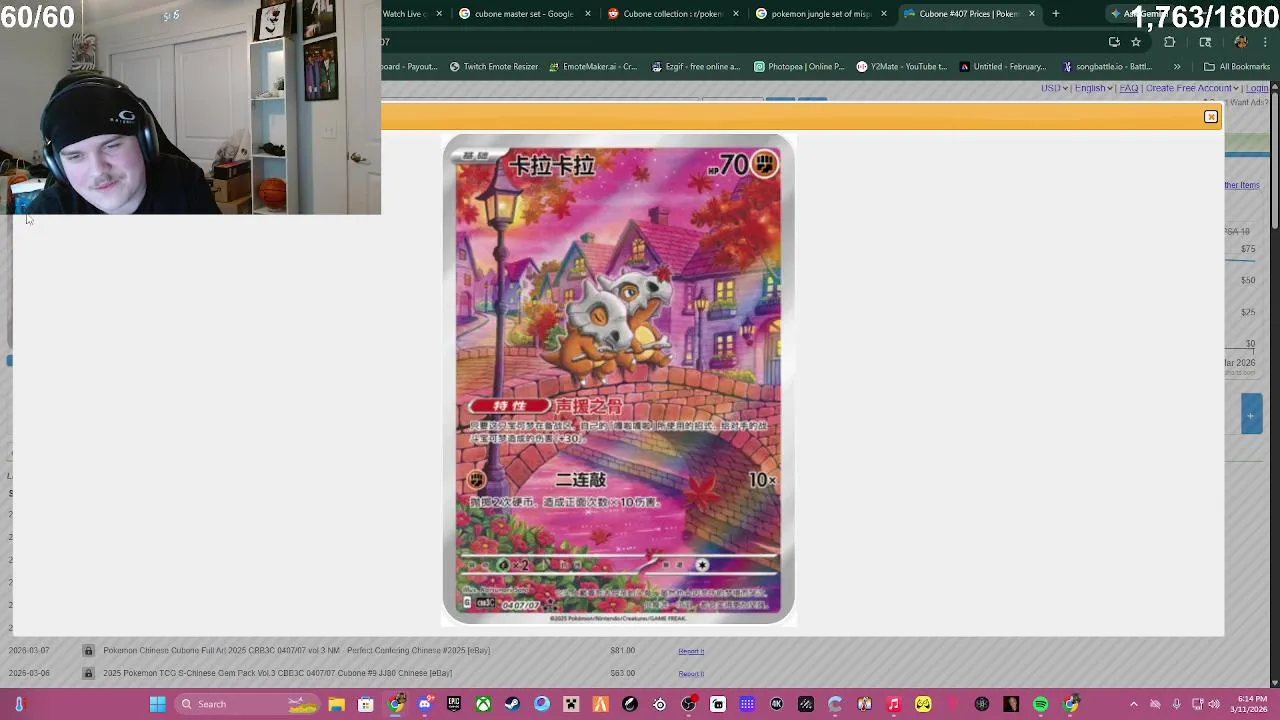Open File Explorer from the taskbar
Viewport: 1280px width, 720px height.
click(x=337, y=704)
